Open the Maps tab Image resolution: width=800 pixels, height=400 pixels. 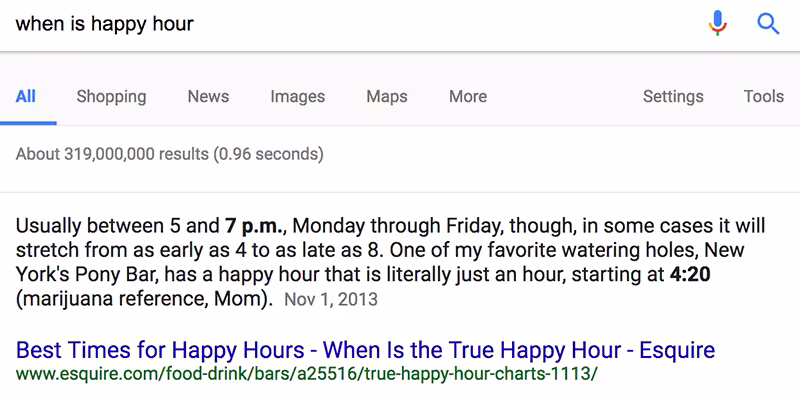pyautogui.click(x=387, y=97)
